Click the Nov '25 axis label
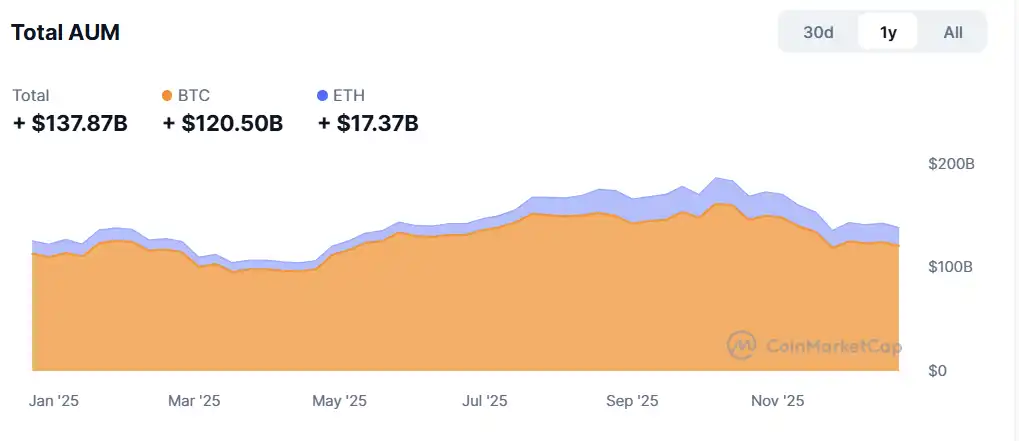Viewport: 1019px width, 441px height. [x=777, y=401]
